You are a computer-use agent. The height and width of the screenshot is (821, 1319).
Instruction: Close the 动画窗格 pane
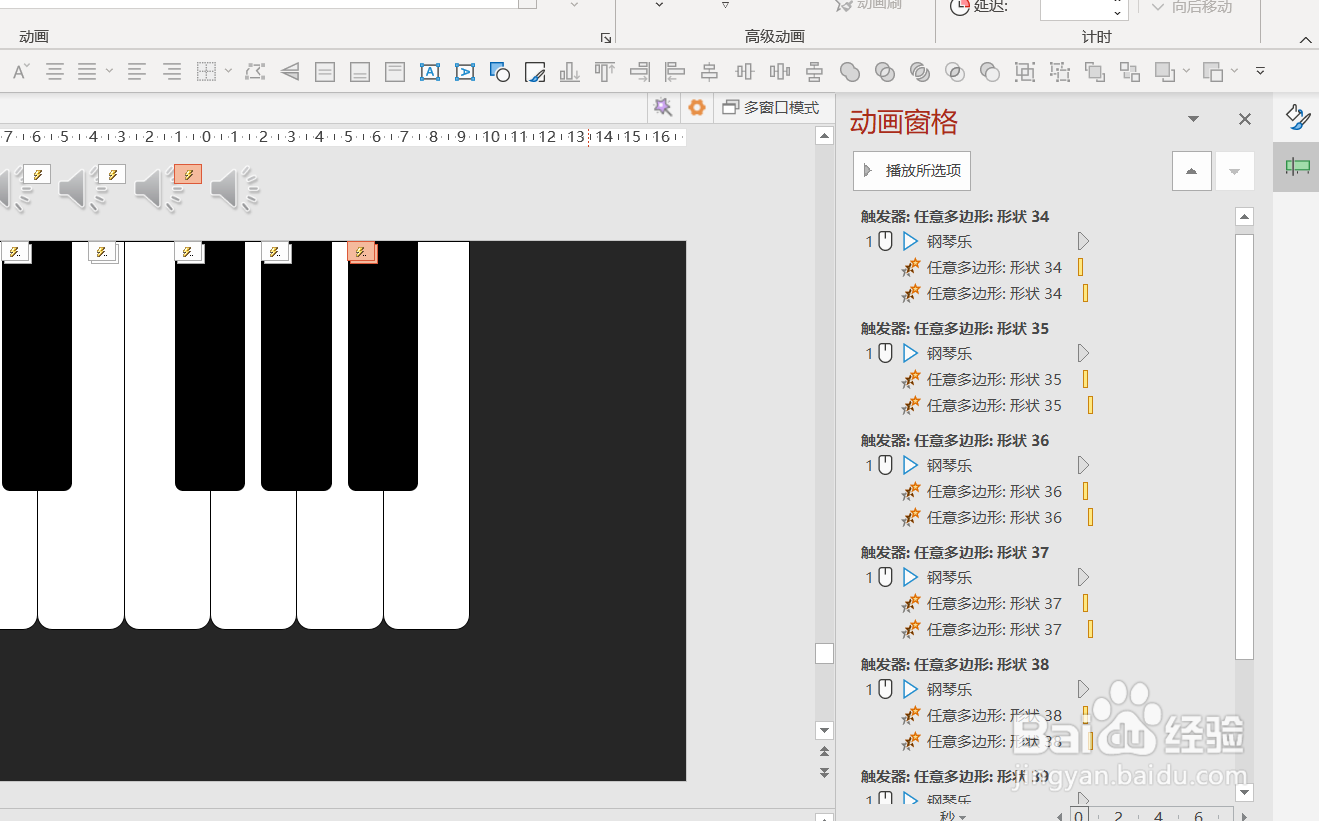[x=1245, y=119]
